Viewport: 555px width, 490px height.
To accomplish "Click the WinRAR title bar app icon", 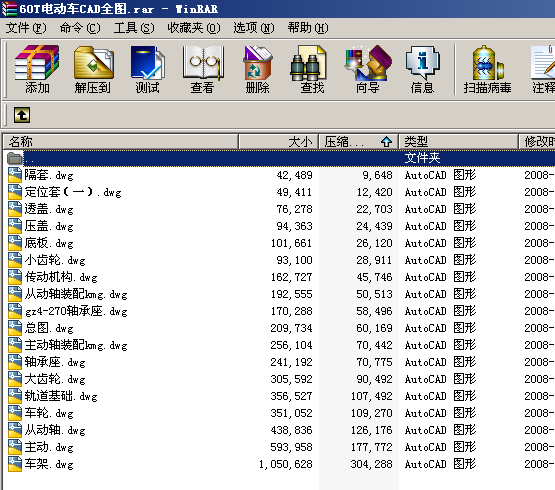I will (x=9, y=8).
